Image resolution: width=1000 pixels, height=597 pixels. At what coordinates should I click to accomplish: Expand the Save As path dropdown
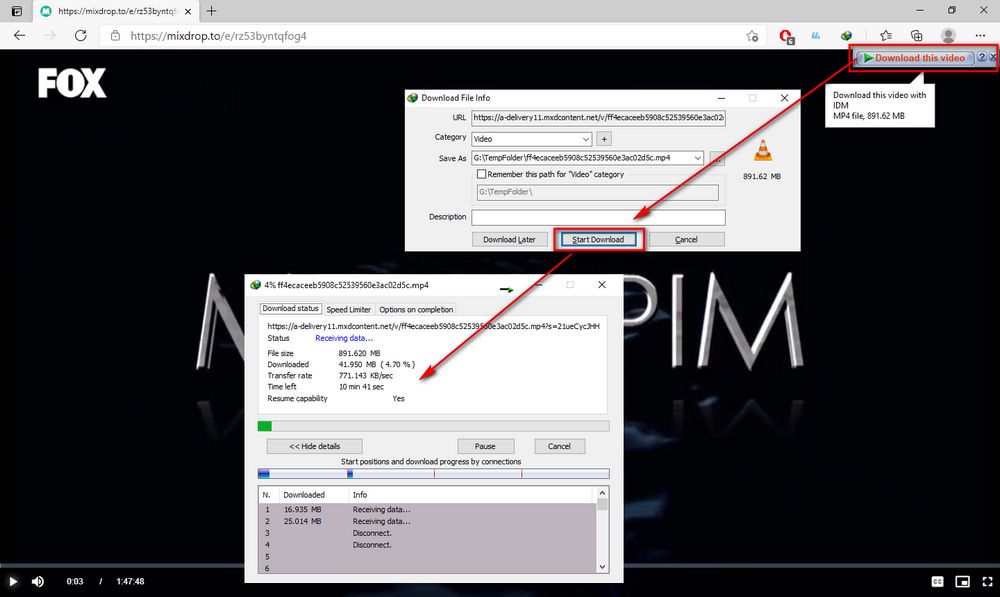pyautogui.click(x=697, y=158)
